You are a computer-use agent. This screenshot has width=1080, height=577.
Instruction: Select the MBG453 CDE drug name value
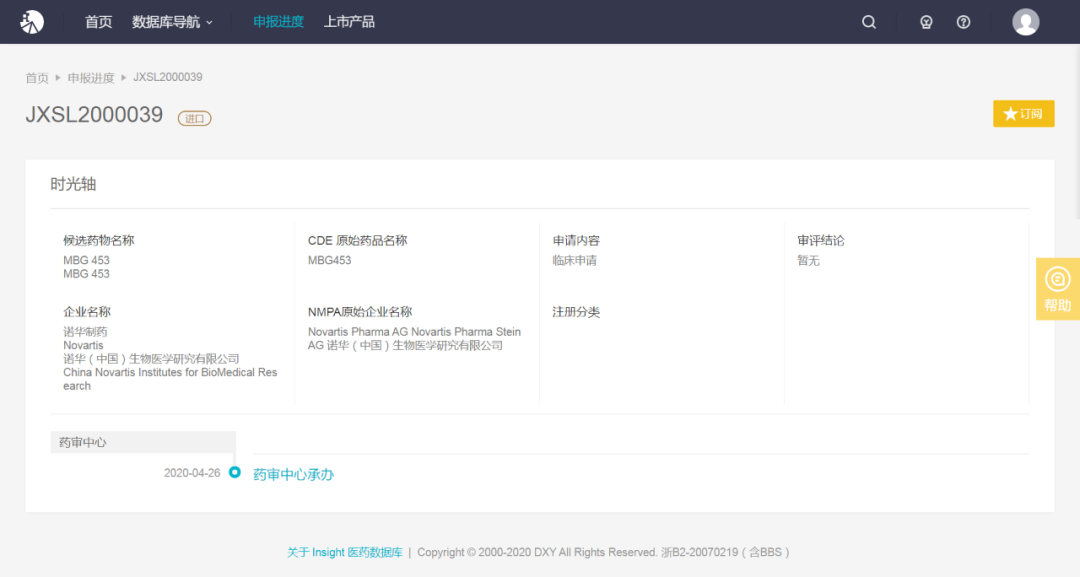[x=329, y=260]
